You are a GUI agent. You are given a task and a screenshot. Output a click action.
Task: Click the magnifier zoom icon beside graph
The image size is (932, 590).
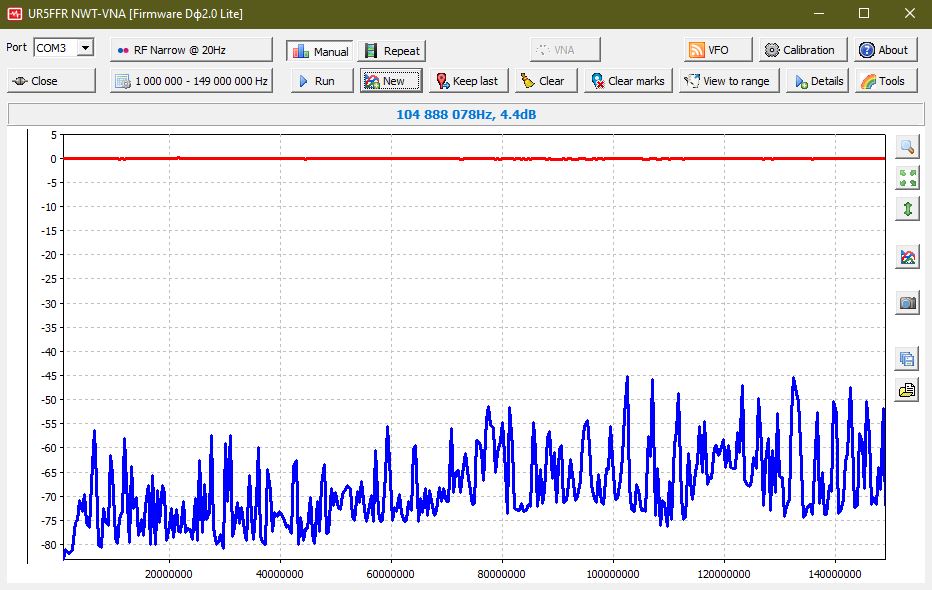pyautogui.click(x=907, y=147)
